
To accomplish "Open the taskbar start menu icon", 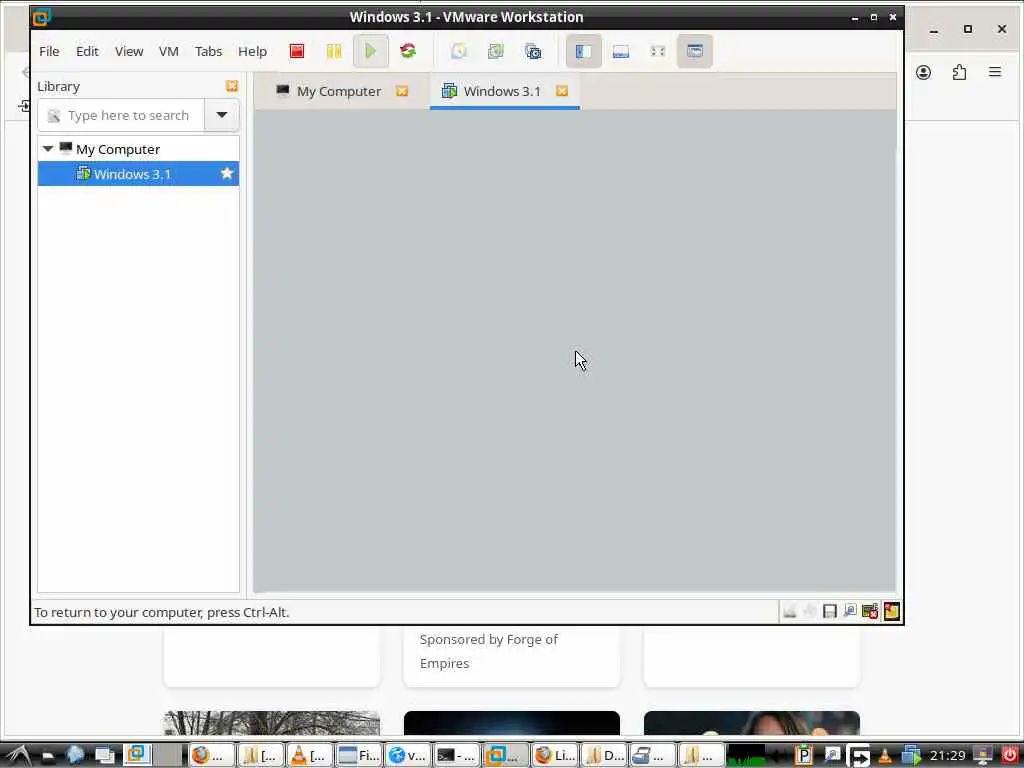I will [18, 756].
